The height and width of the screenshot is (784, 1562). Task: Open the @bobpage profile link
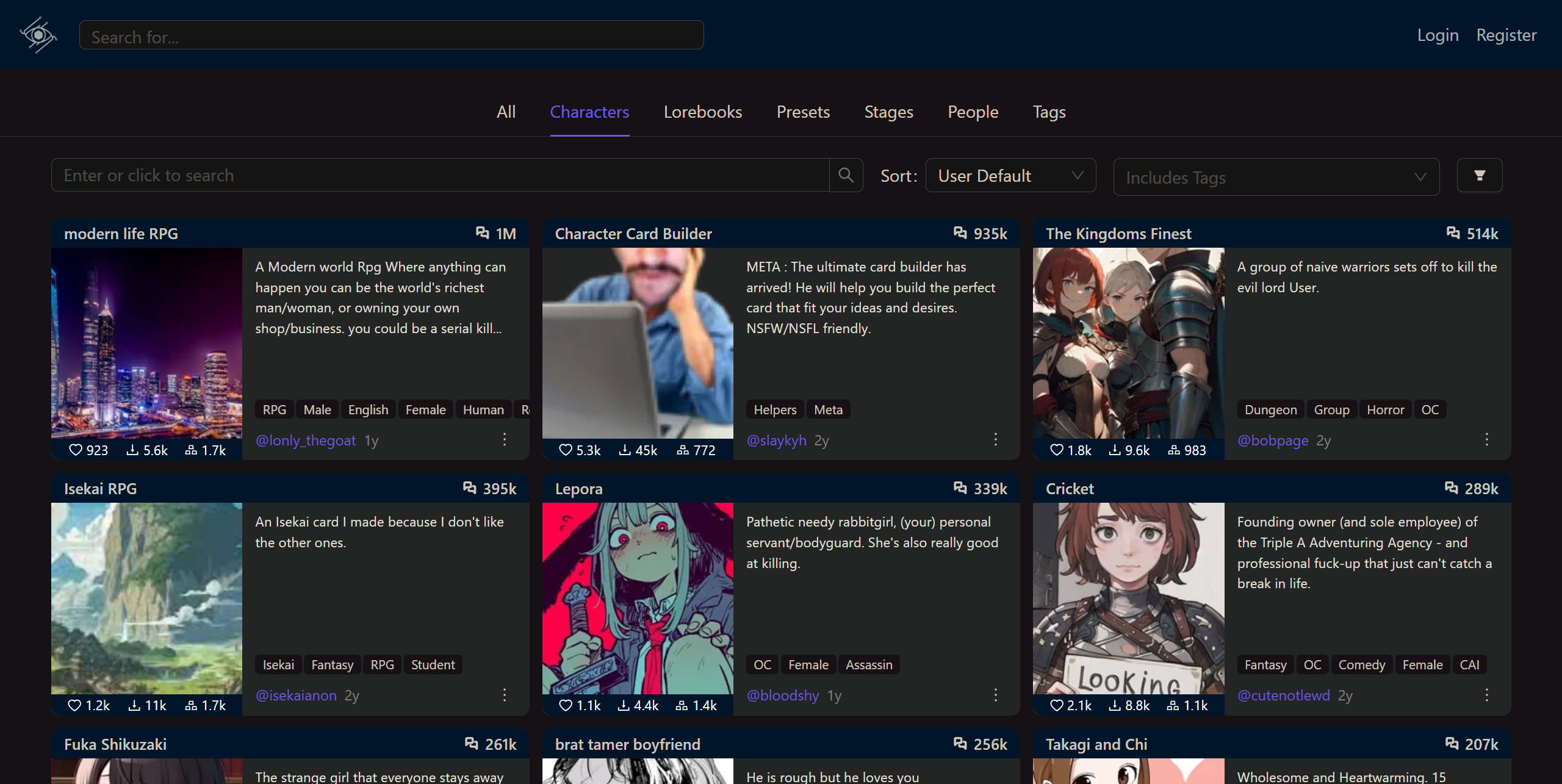tap(1273, 441)
